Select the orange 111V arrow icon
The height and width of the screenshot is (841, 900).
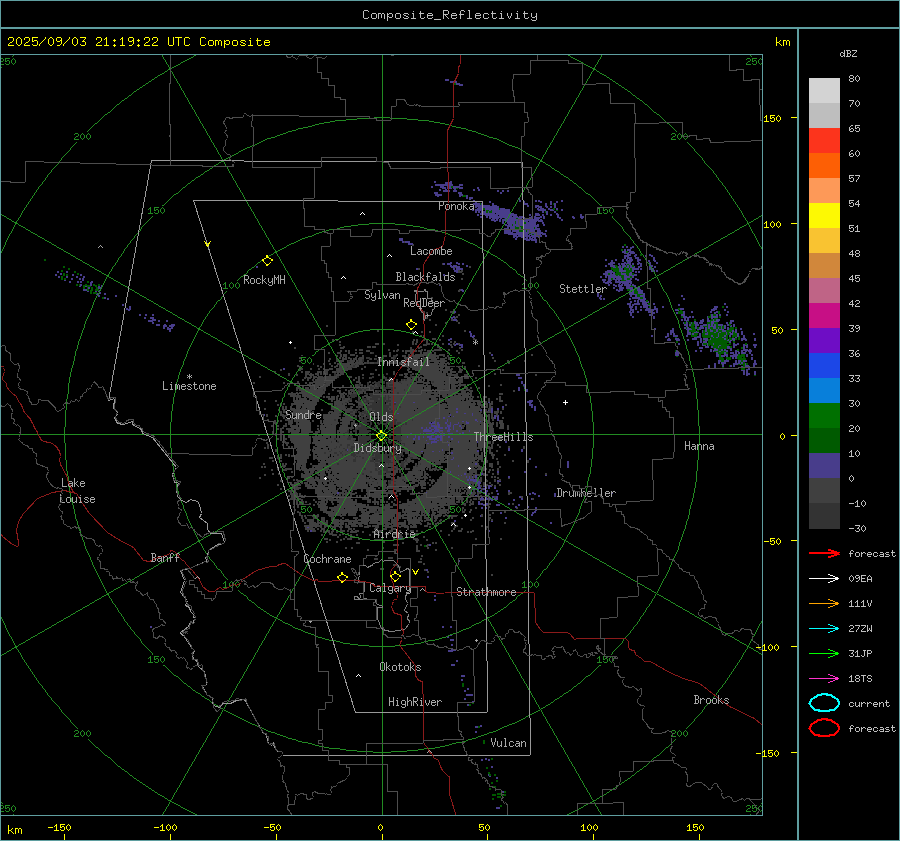point(824,603)
